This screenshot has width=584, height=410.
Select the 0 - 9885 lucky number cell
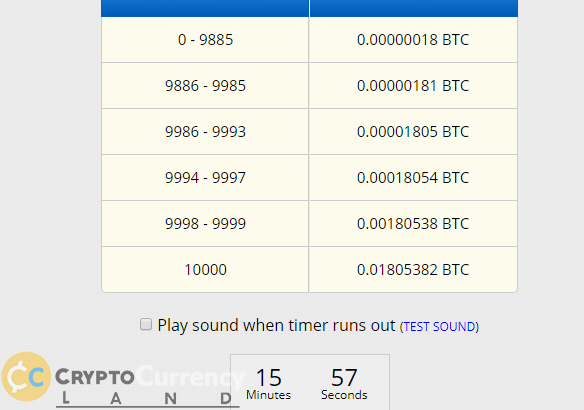(x=205, y=40)
